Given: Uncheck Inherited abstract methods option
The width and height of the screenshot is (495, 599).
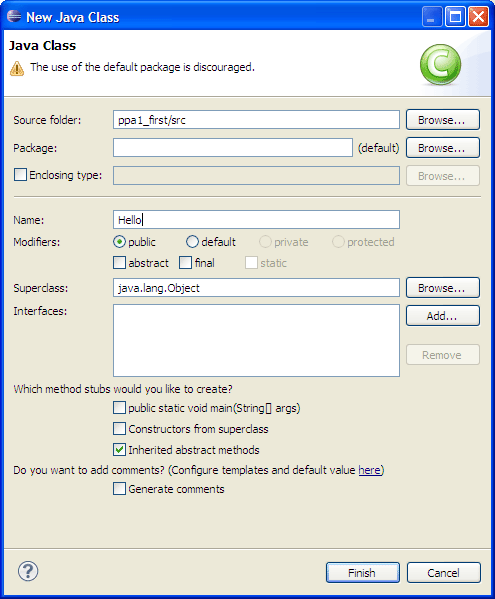Looking at the screenshot, I should click(x=119, y=450).
